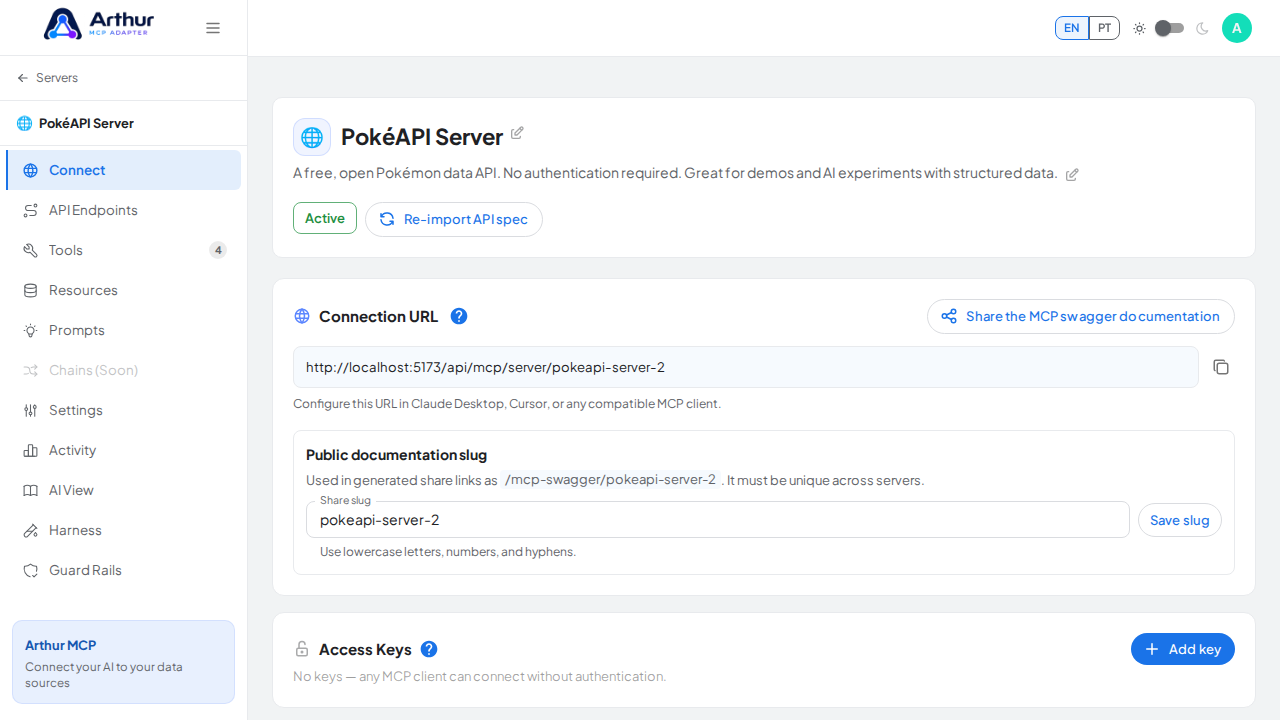Open the Guard Rails section
This screenshot has width=1280, height=720.
123,570
